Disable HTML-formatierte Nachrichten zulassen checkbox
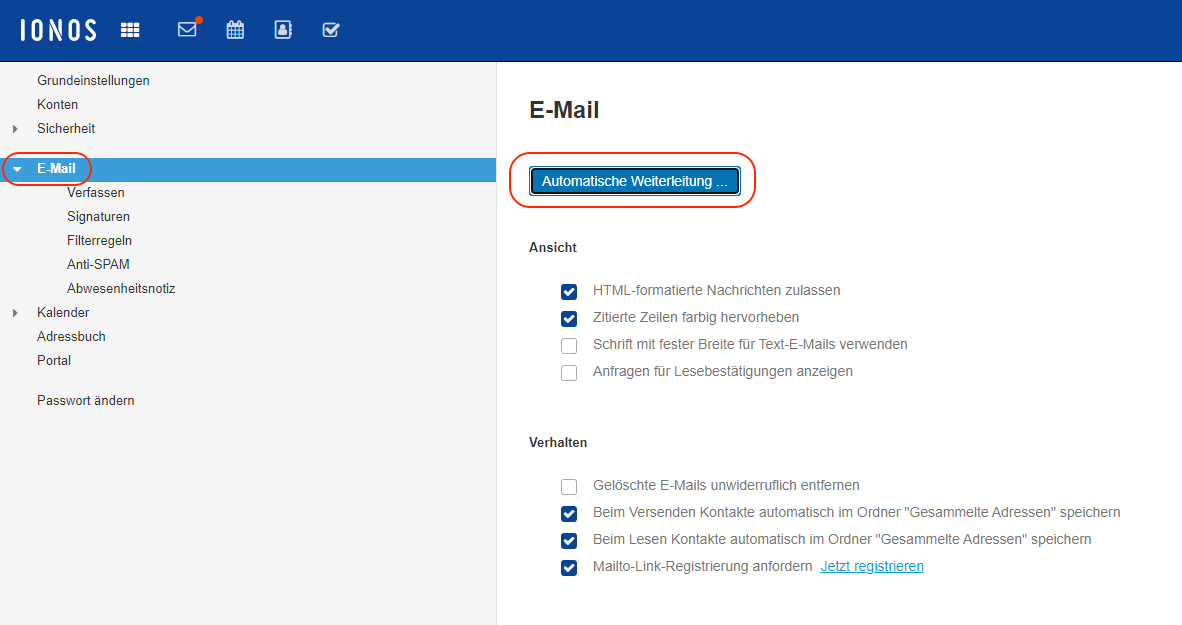1182x625 pixels. [569, 292]
